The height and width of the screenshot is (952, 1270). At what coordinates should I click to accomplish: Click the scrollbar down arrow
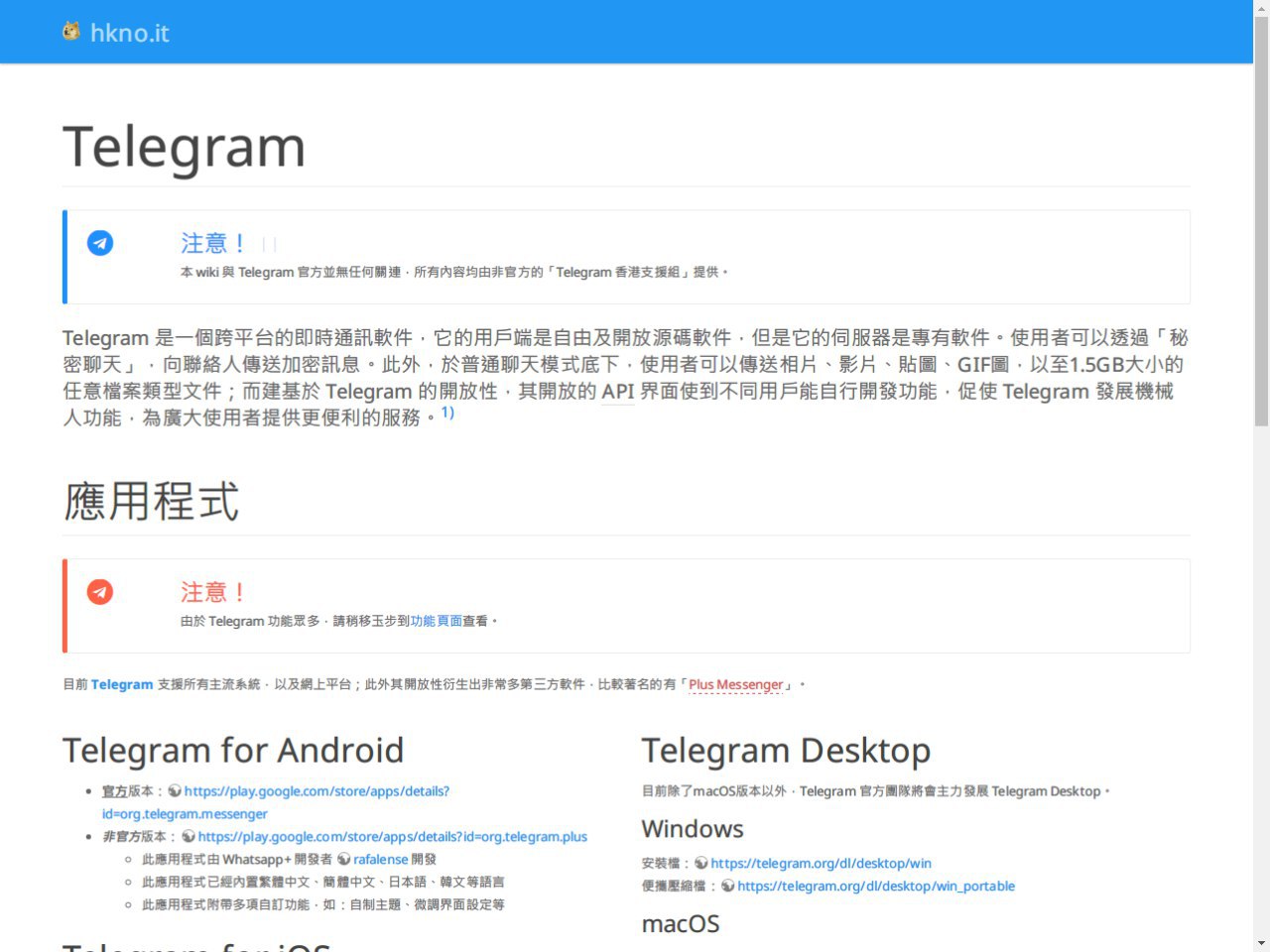pos(1261,942)
